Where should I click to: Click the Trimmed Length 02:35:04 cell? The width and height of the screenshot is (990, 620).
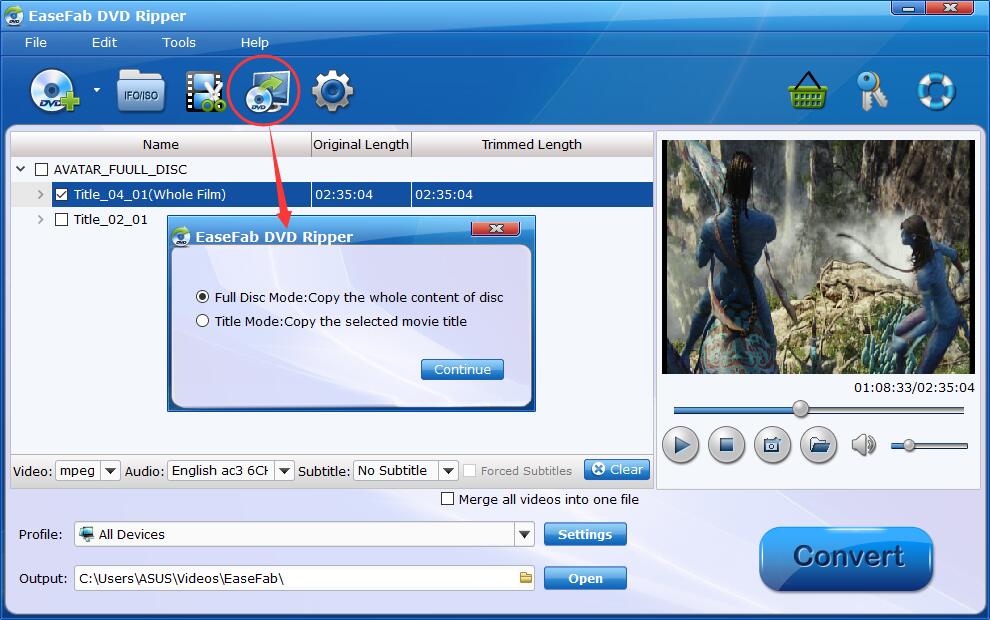tap(532, 194)
